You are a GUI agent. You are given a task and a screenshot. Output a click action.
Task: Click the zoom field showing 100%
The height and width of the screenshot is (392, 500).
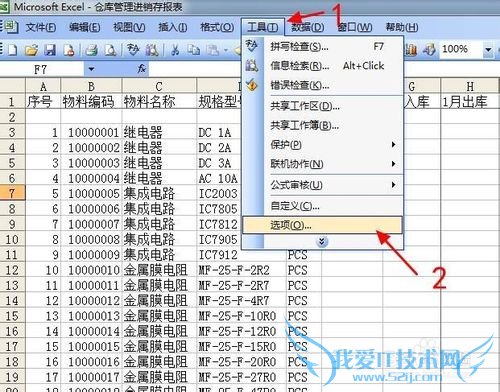461,50
